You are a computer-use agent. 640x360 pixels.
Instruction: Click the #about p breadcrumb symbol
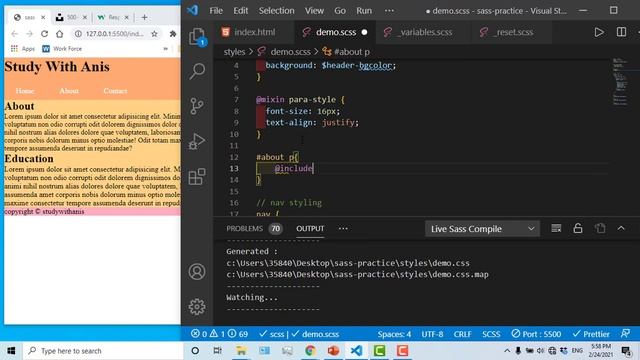click(346, 52)
